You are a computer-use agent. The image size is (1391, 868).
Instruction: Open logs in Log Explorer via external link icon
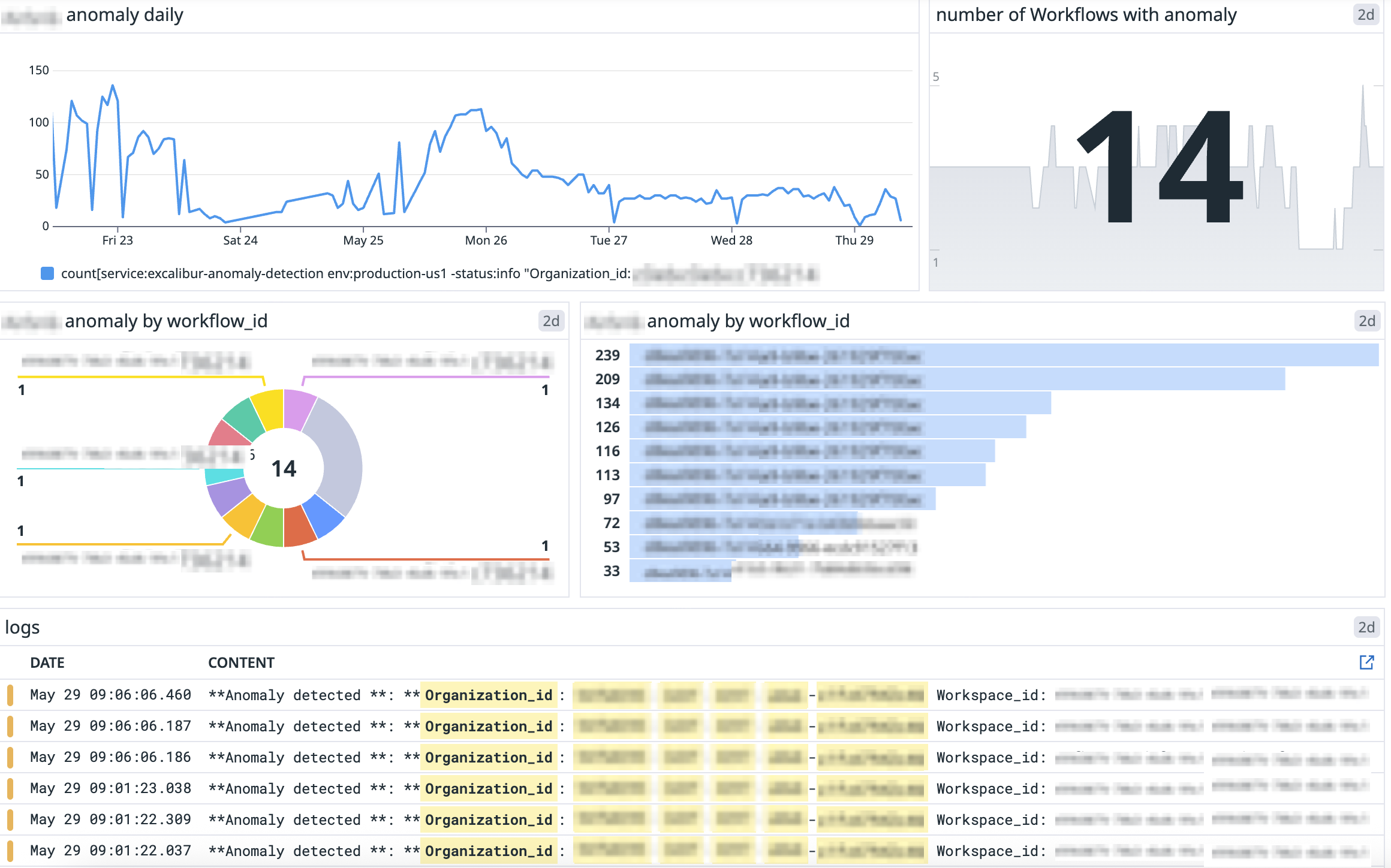(1367, 662)
